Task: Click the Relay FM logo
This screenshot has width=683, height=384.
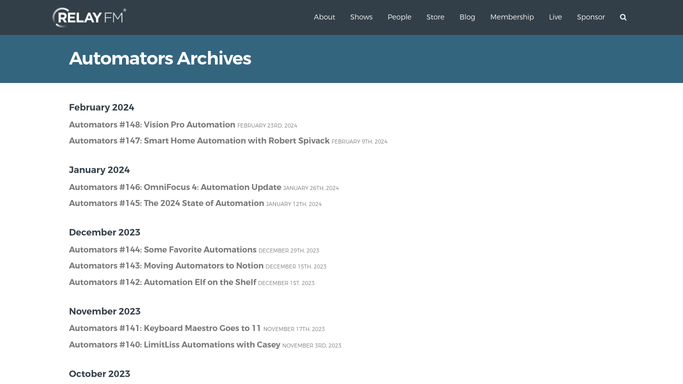Action: tap(89, 17)
